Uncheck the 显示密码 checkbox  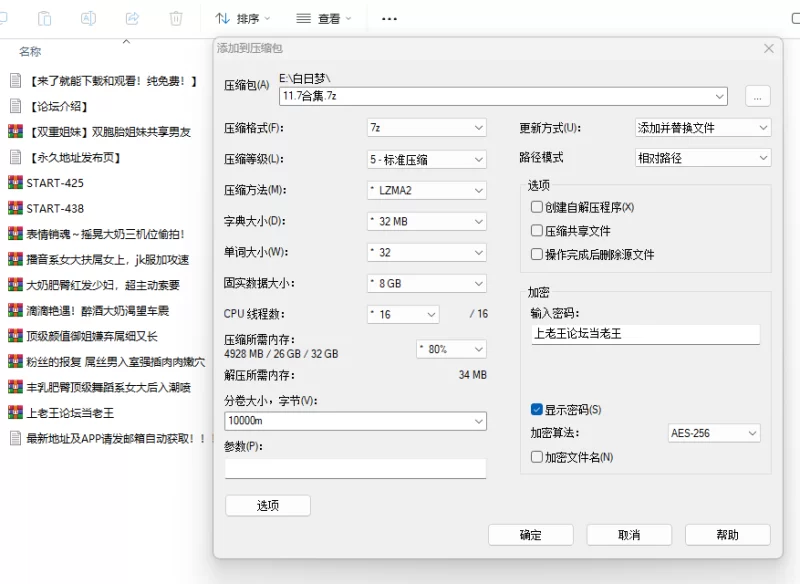click(537, 410)
